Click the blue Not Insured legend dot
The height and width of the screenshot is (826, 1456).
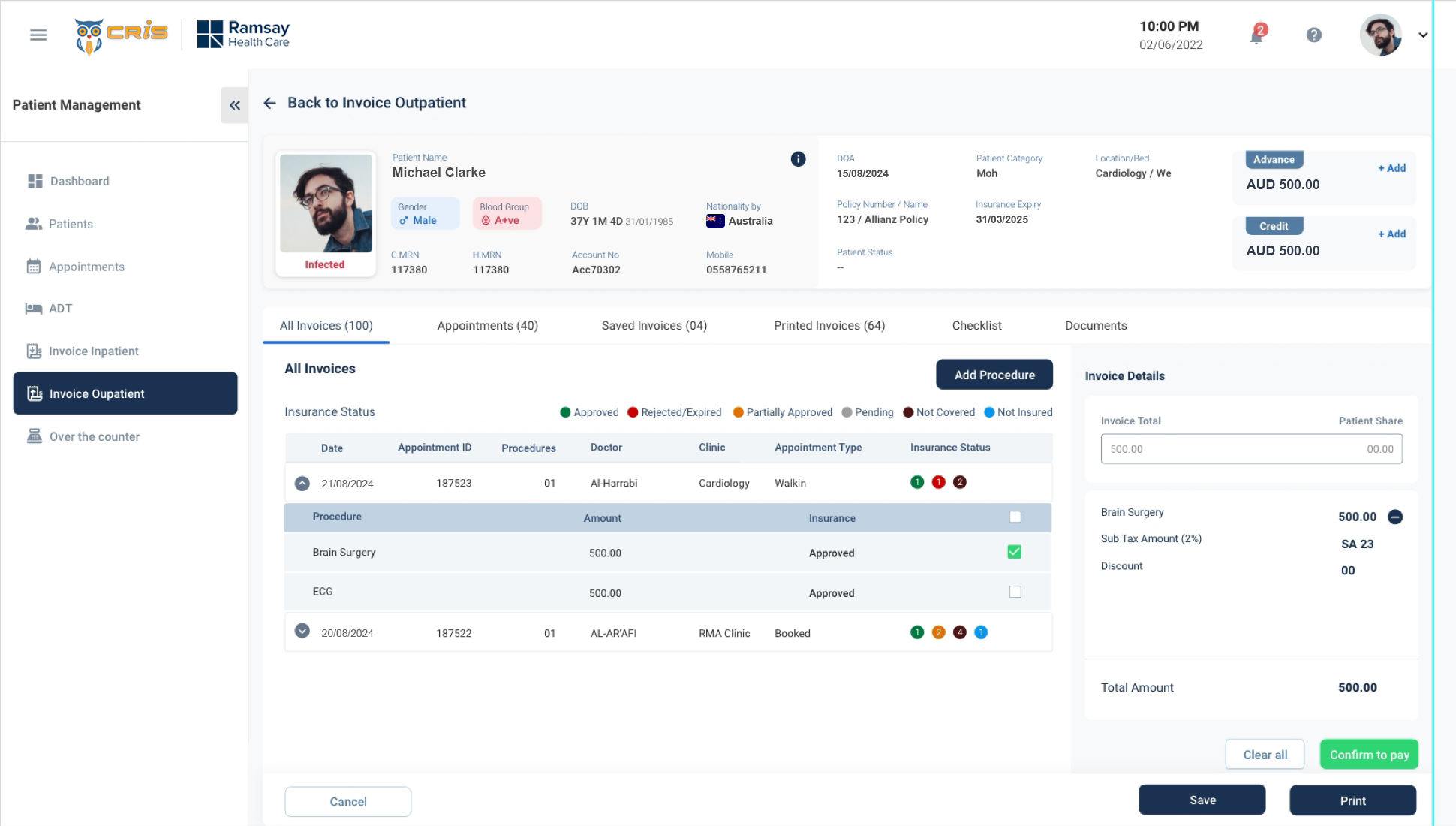tap(989, 412)
